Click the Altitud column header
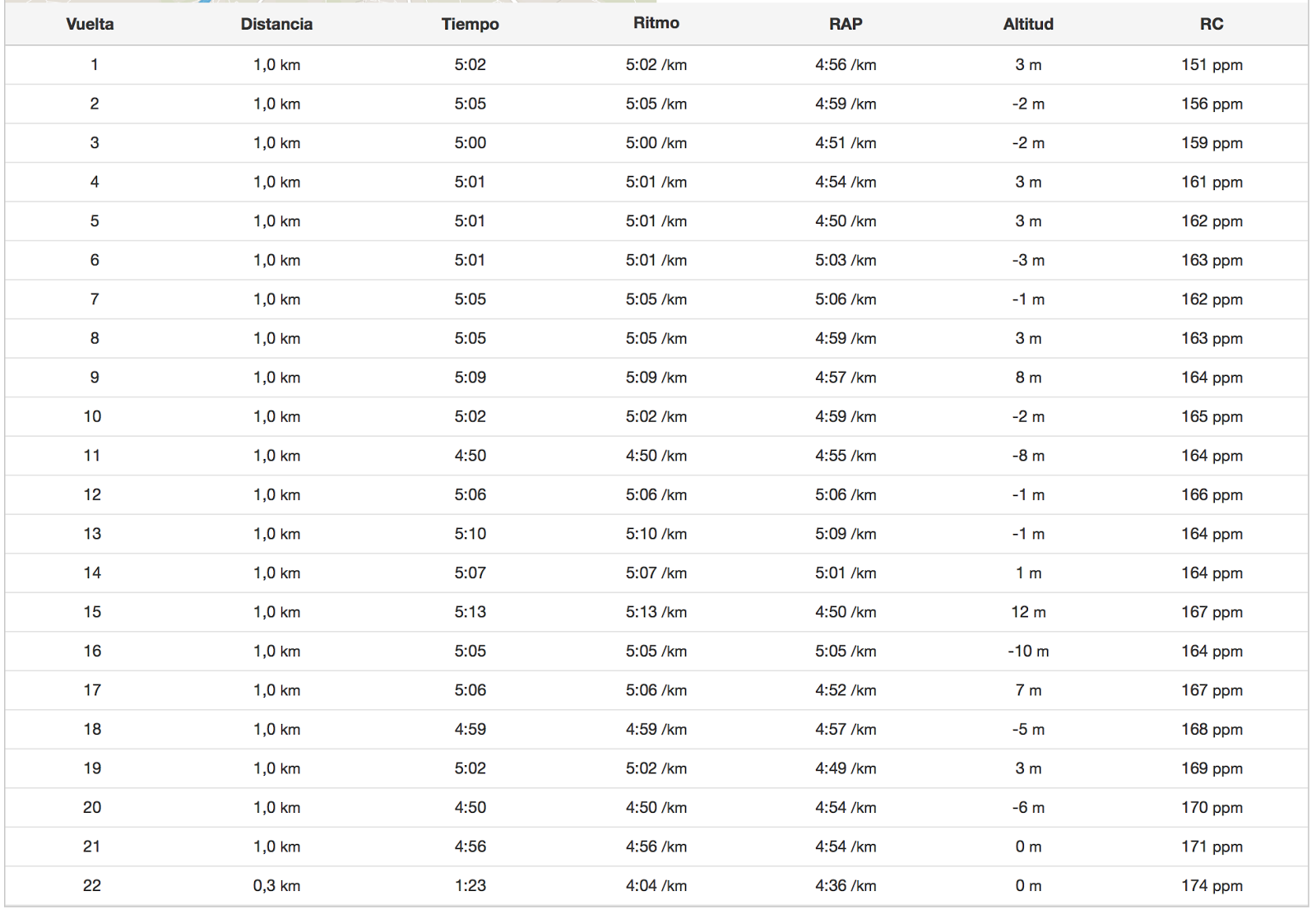 click(1028, 24)
